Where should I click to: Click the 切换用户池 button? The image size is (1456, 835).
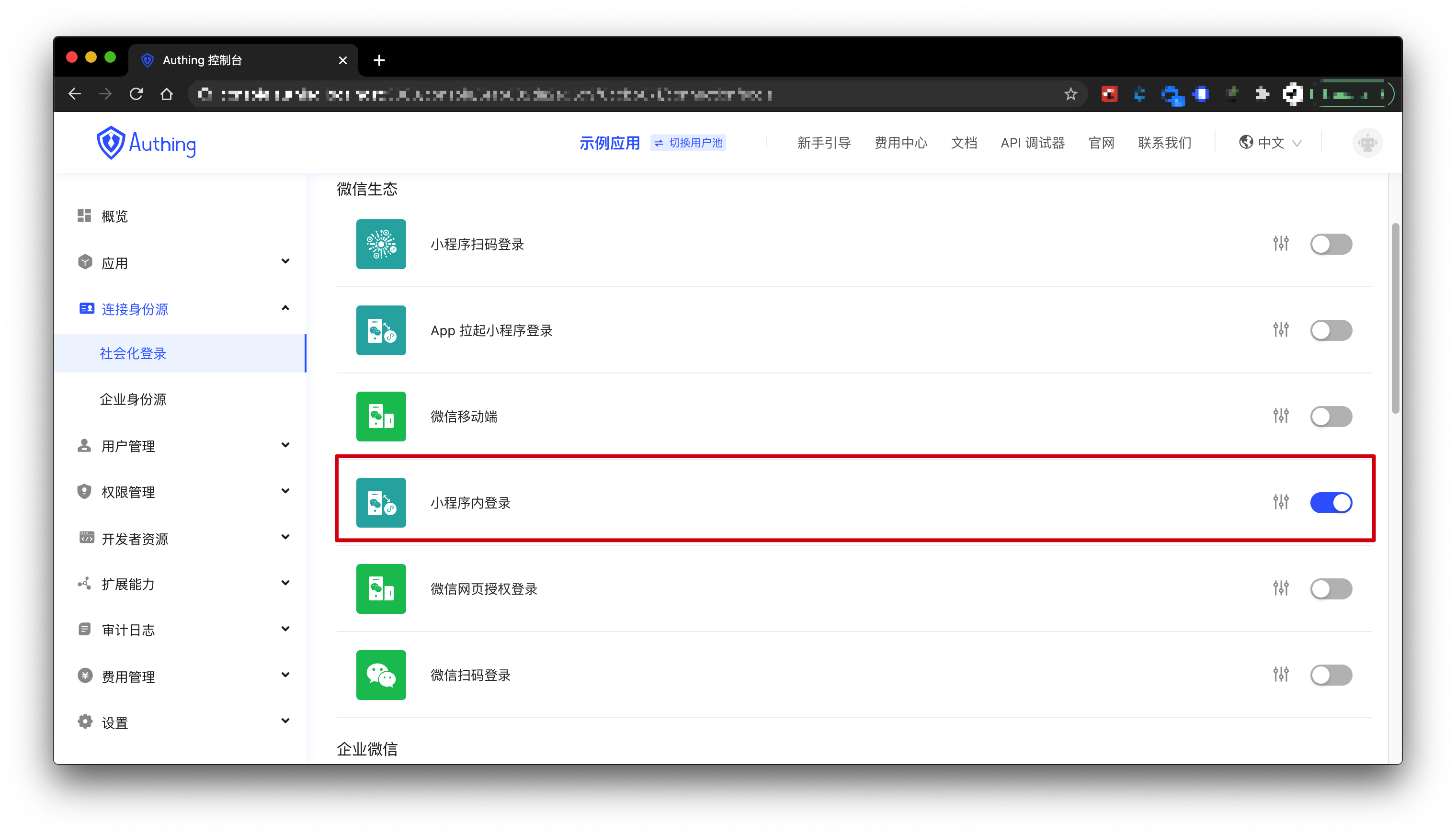coord(688,143)
